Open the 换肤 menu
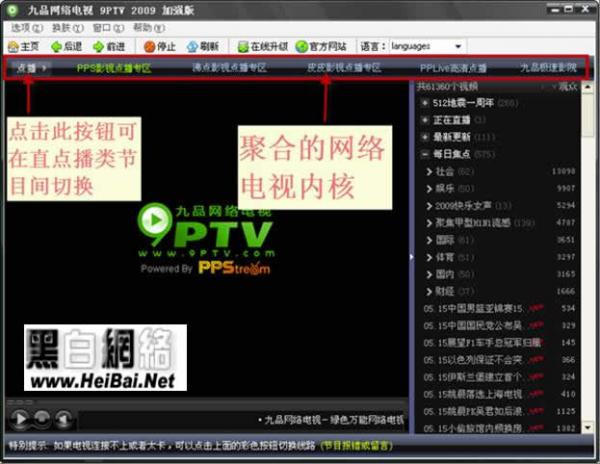This screenshot has width=600, height=464. tap(68, 28)
